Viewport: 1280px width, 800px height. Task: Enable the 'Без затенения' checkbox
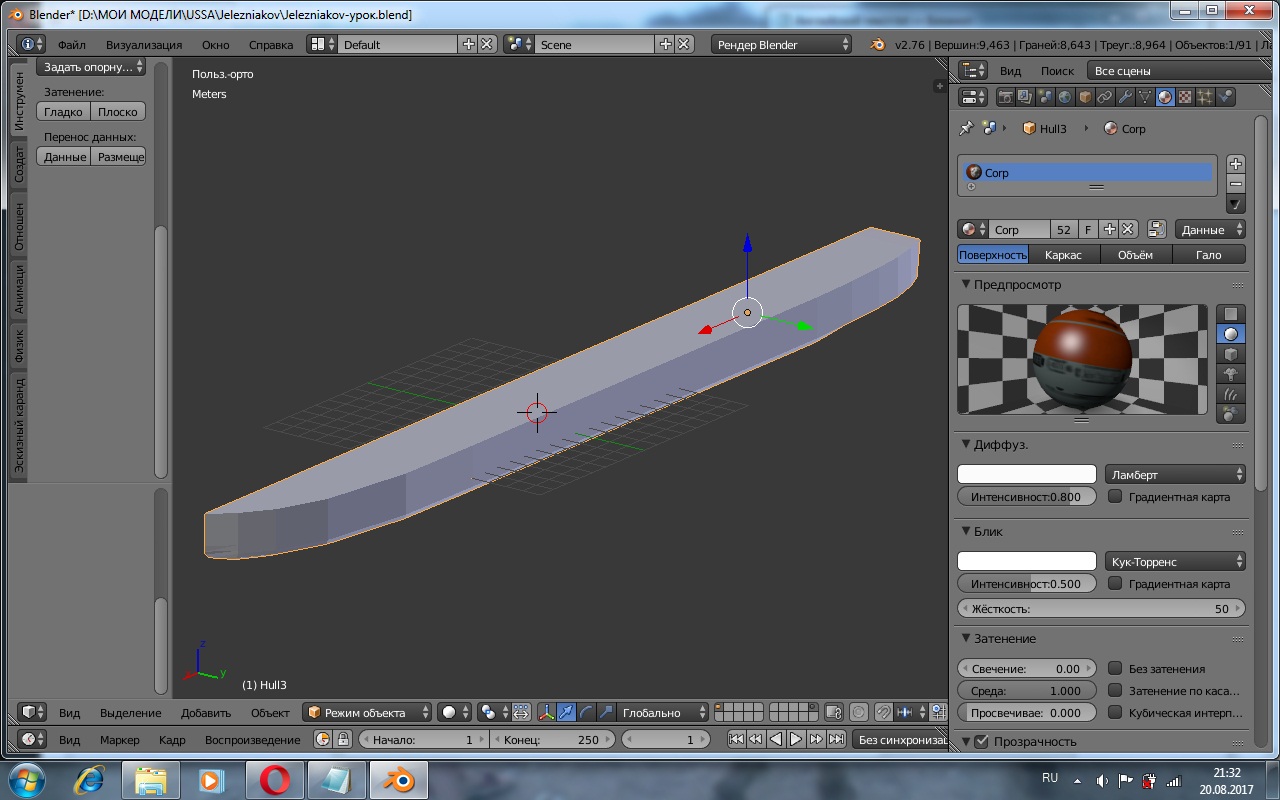pyautogui.click(x=1116, y=668)
